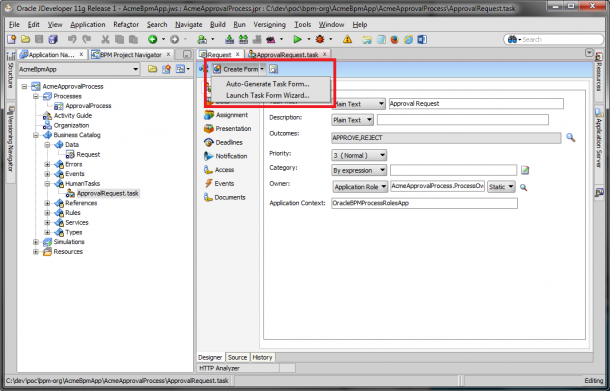
Task: Switch to the Request editor tab
Action: click(x=219, y=55)
